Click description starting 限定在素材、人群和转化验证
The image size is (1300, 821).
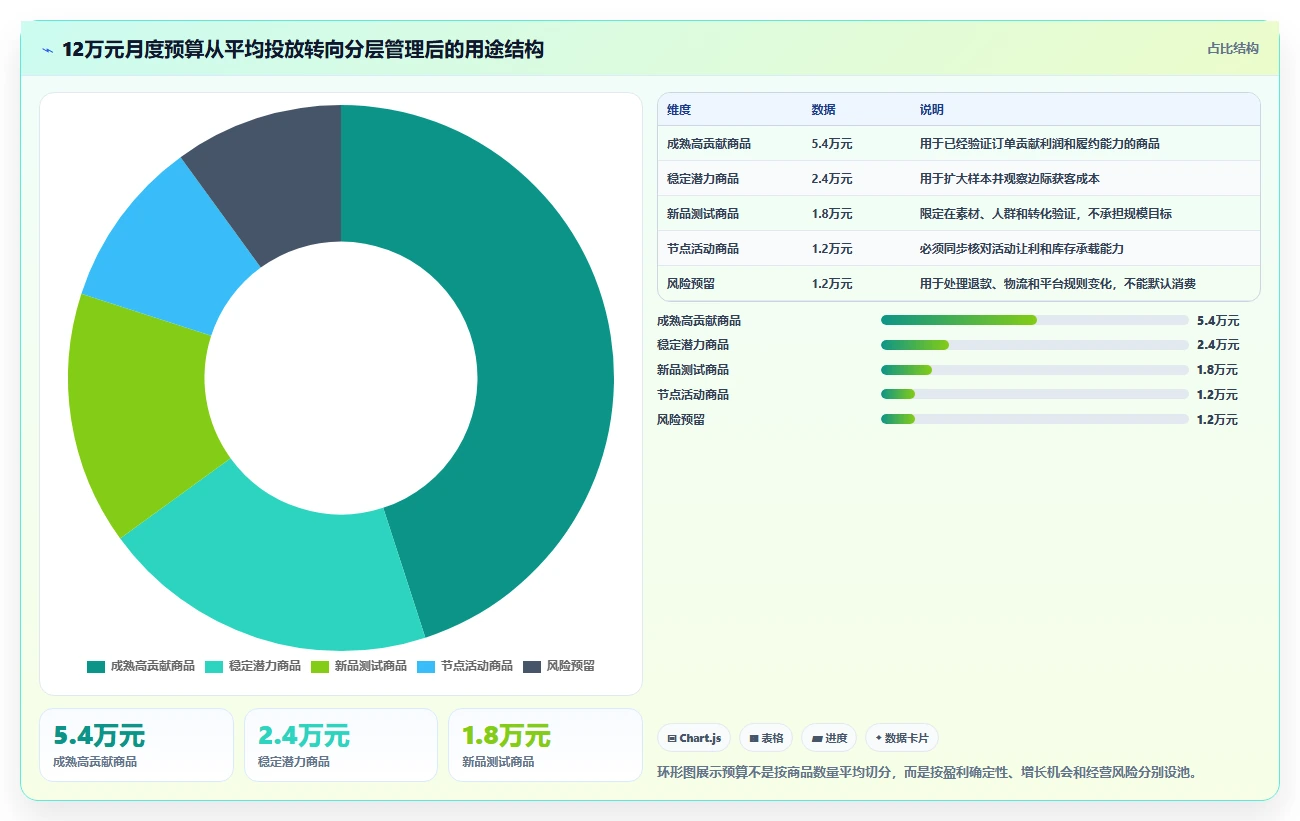(1046, 214)
